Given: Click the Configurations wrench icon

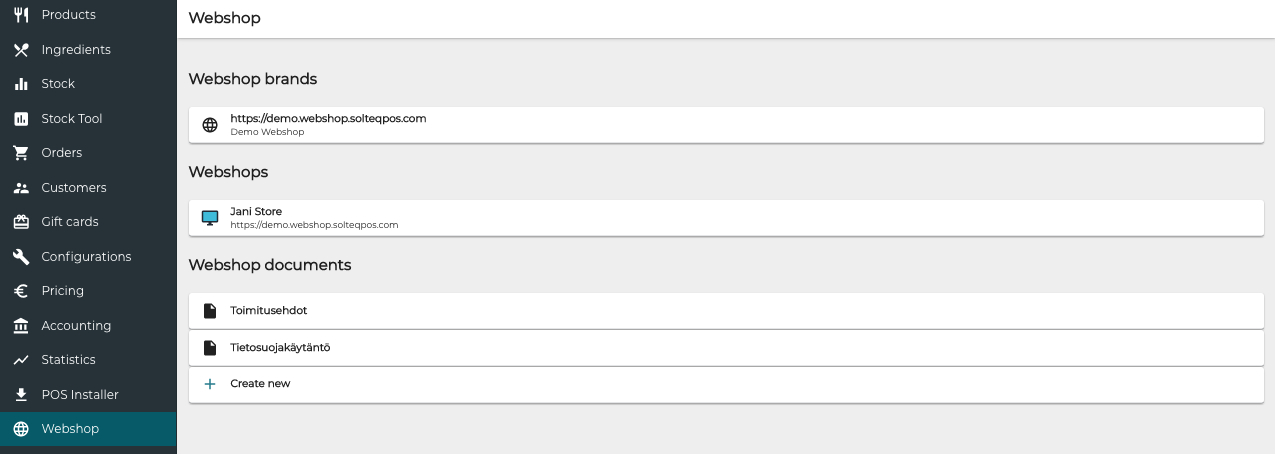Looking at the screenshot, I should 21,257.
